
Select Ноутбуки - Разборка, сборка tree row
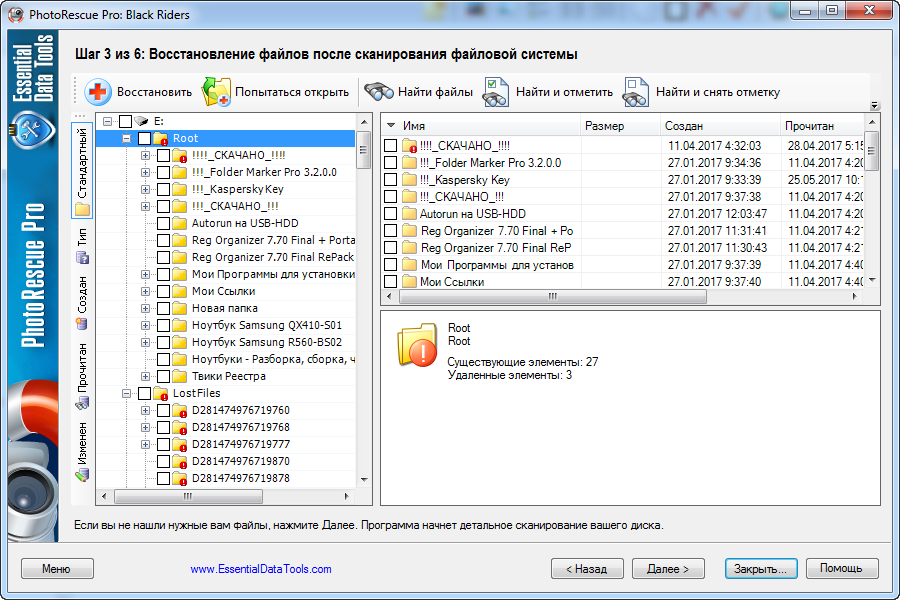[273, 359]
